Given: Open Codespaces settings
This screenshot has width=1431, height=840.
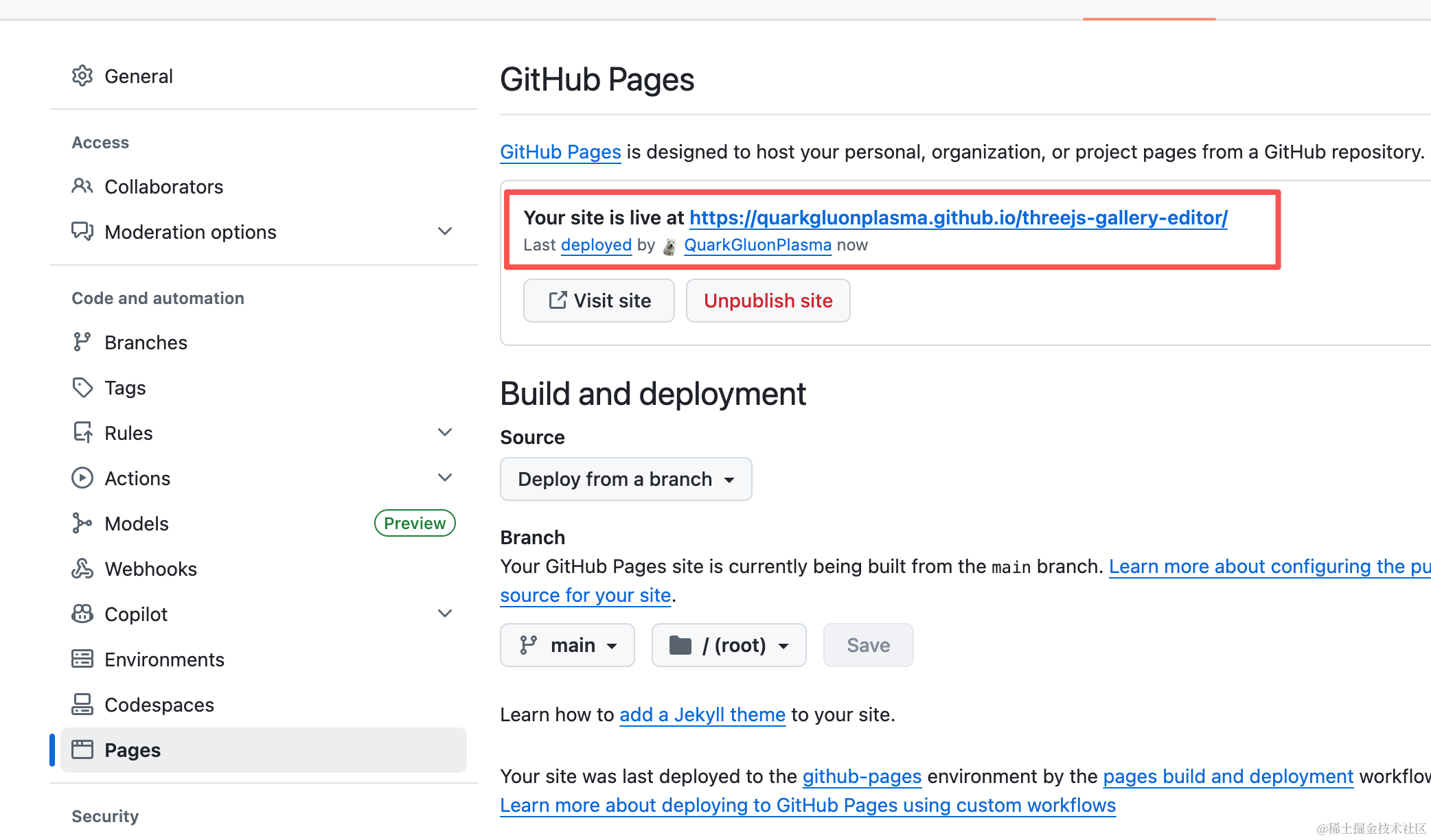Looking at the screenshot, I should [x=264, y=705].
